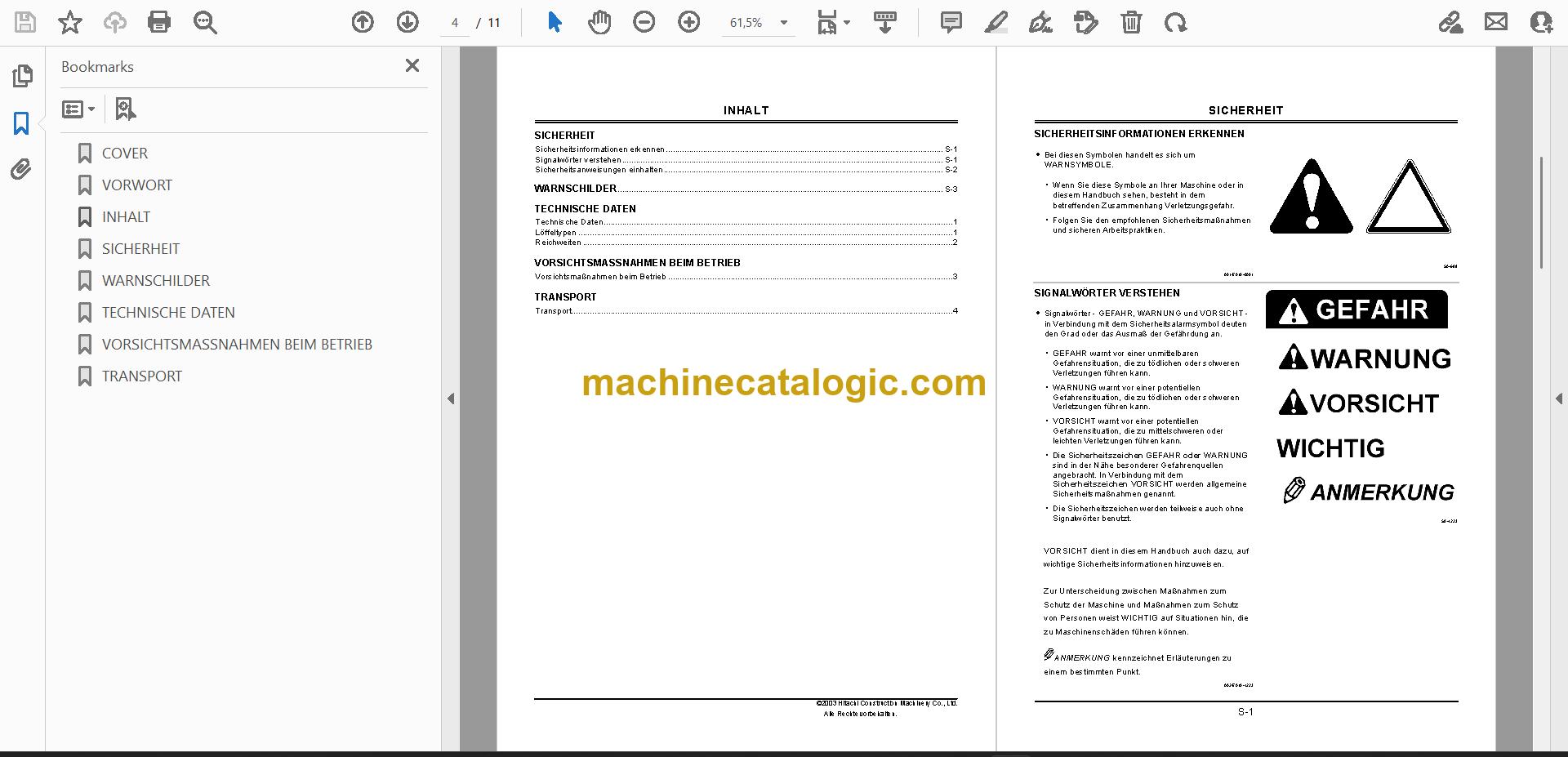Collapse the left navigation pane arrow
The height and width of the screenshot is (757, 1568).
(x=451, y=399)
